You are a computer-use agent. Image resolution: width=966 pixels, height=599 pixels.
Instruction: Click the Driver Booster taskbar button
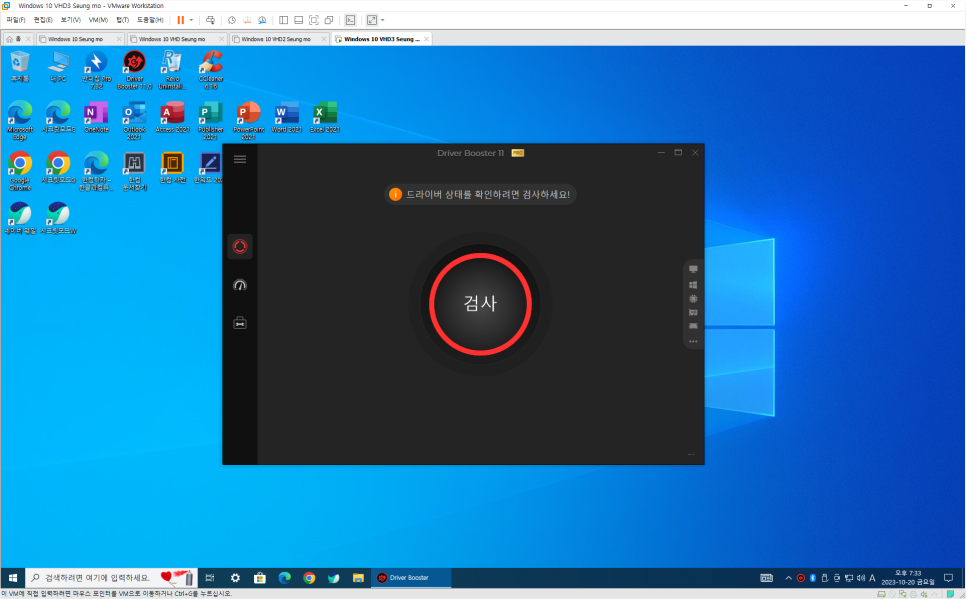[x=411, y=578]
